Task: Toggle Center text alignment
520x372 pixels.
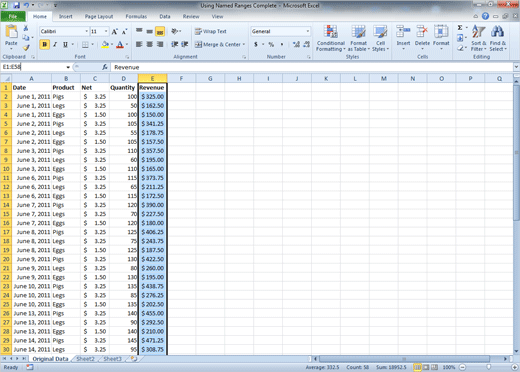Action: tap(150, 44)
